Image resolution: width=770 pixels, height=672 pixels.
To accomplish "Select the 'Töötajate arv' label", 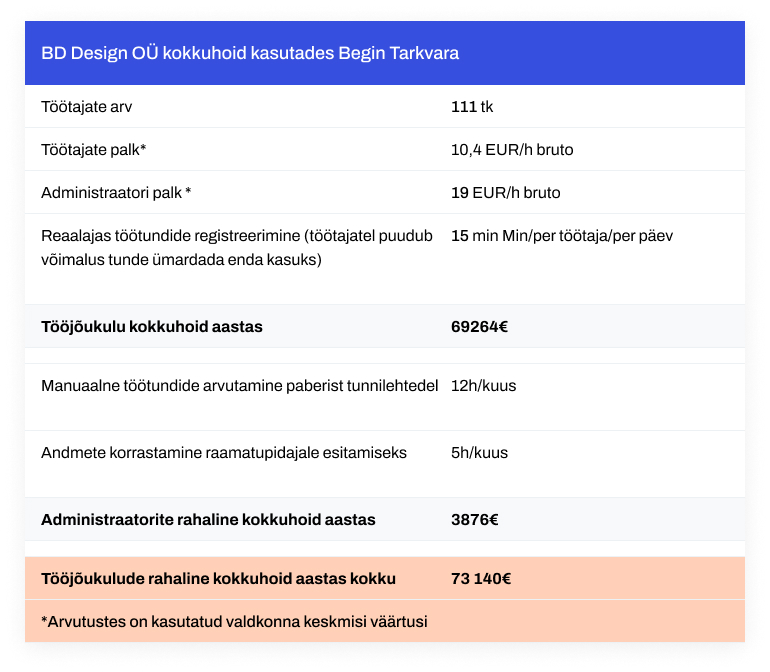I will tap(86, 107).
